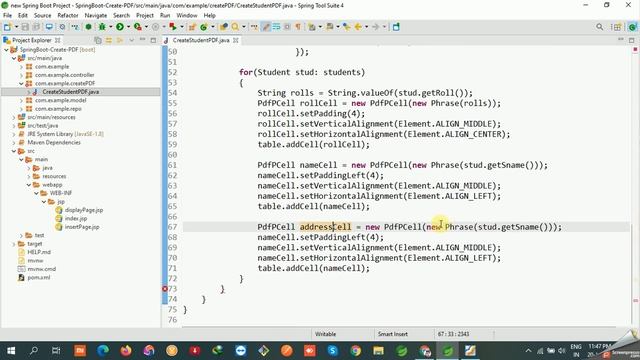Click the Run with coverage icon
Image resolution: width=640 pixels, height=360 pixels.
point(138,27)
